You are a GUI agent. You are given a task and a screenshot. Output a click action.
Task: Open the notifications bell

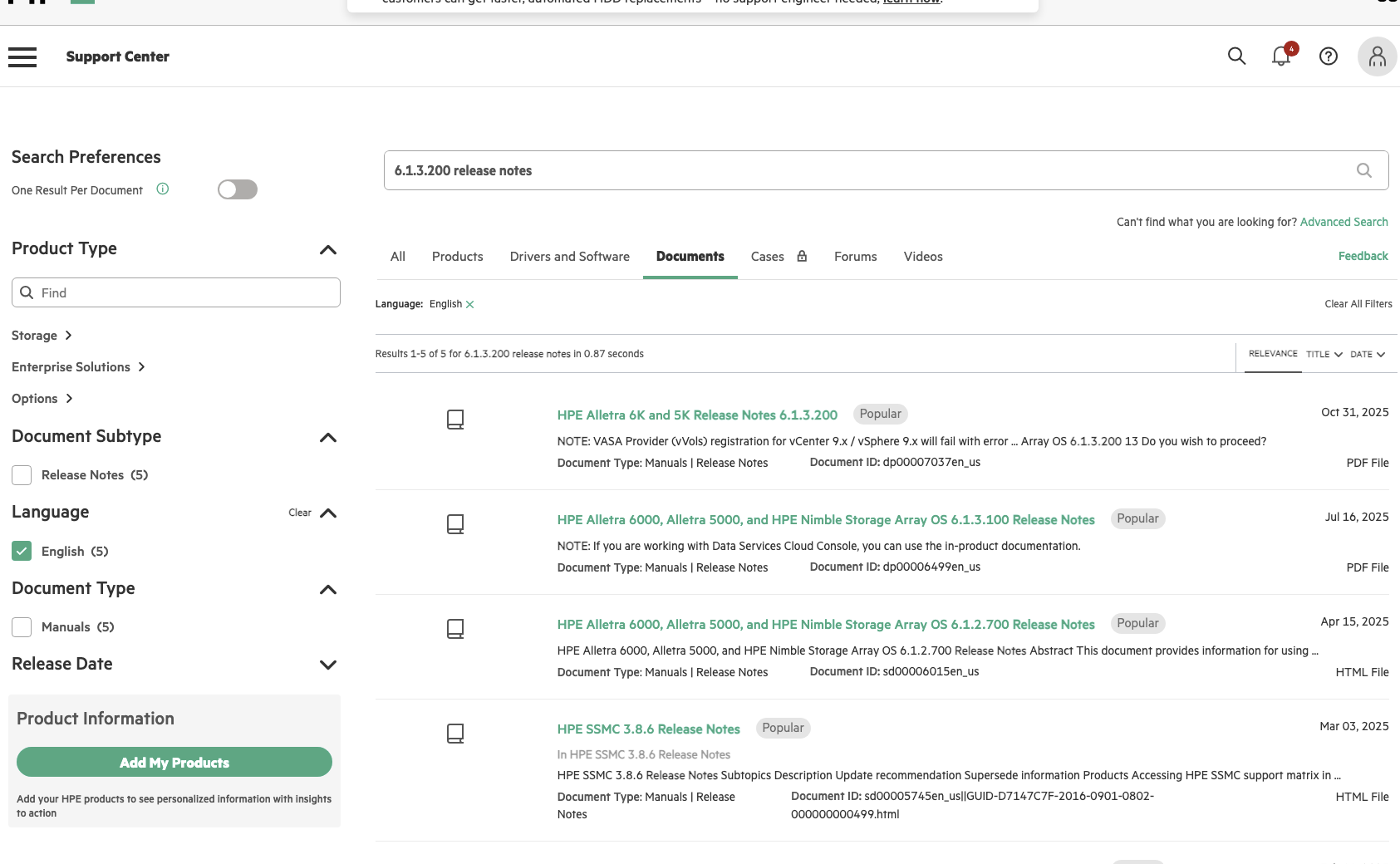[1281, 56]
